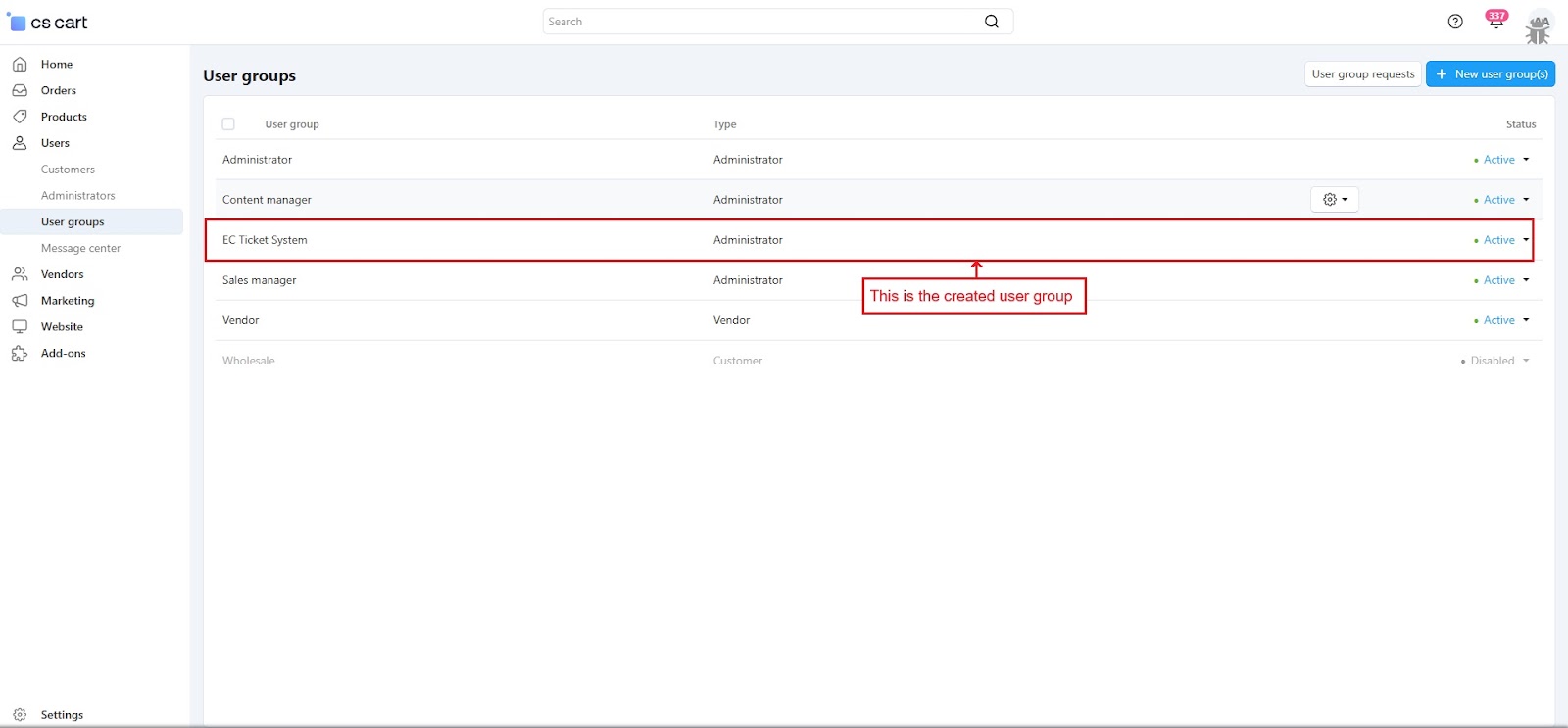Click the Products tag icon
The image size is (1568, 728).
pyautogui.click(x=20, y=117)
